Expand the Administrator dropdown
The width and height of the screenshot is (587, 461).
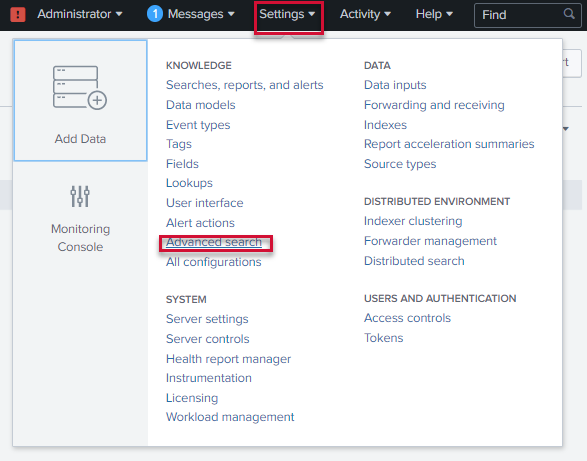coord(80,14)
